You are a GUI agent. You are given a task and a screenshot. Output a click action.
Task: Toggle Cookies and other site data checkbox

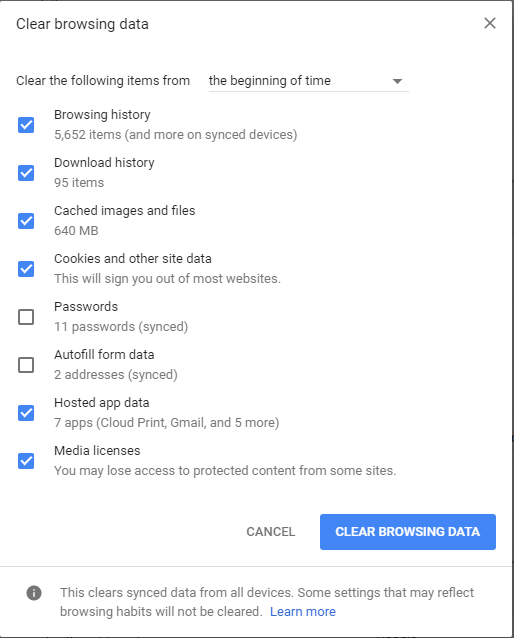(x=26, y=269)
